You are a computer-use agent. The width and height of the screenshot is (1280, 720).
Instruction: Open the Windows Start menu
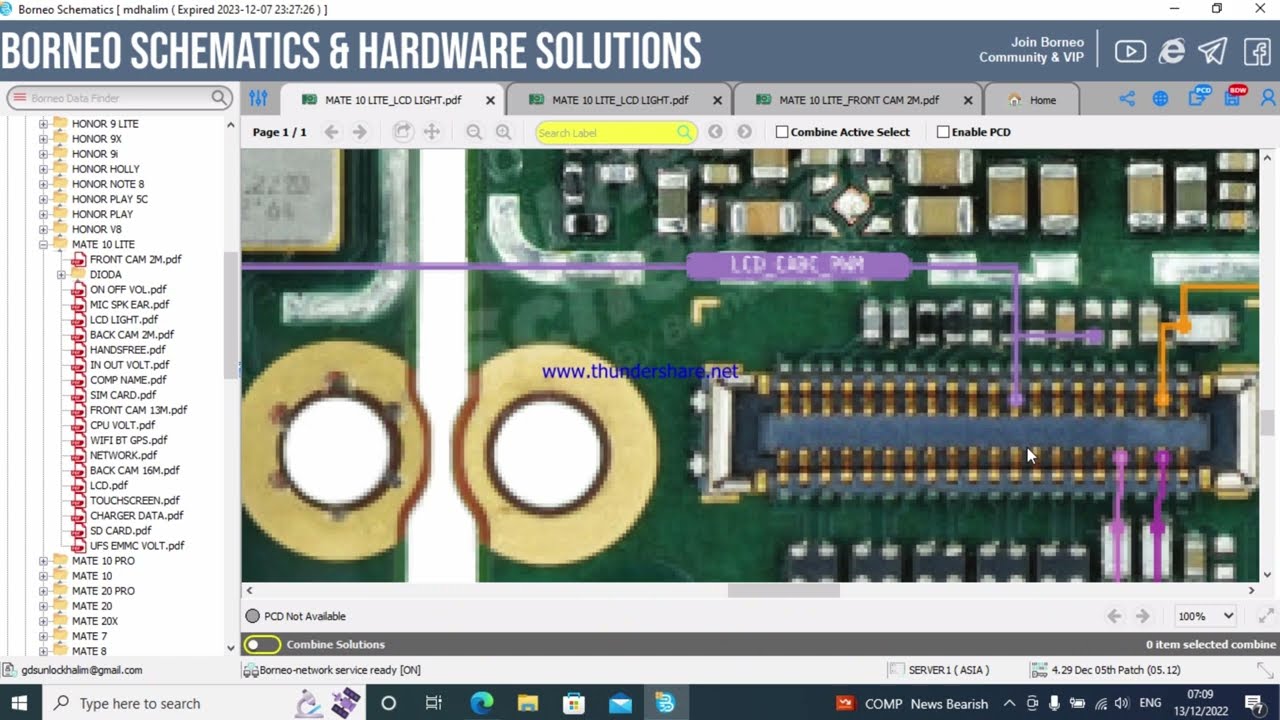coord(20,703)
